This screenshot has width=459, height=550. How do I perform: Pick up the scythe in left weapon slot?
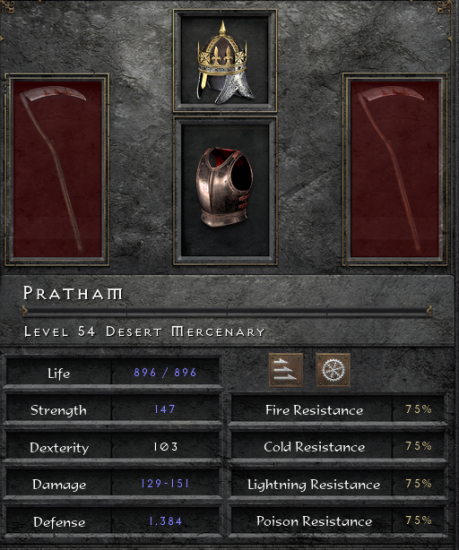(x=53, y=169)
